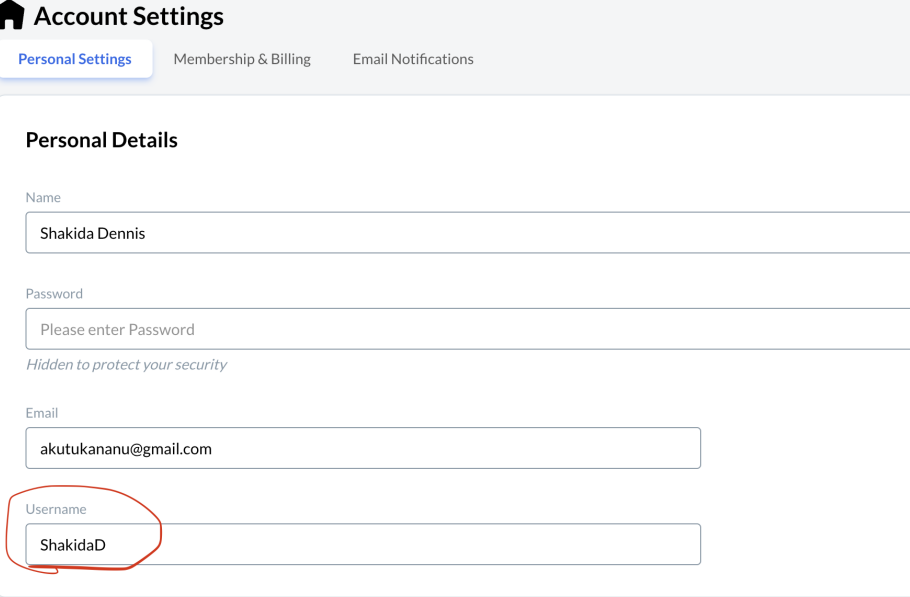Click the 'Please enter Password' placeholder text
This screenshot has height=597, width=910.
[117, 330]
